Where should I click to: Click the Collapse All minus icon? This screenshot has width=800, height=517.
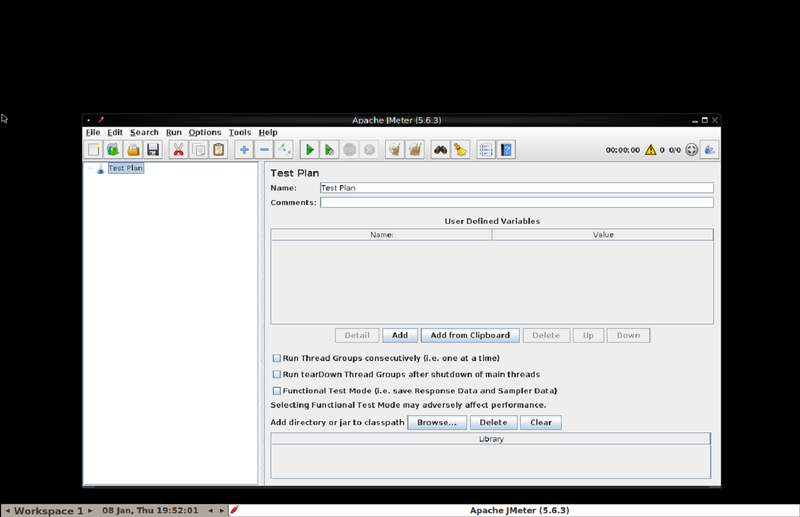tap(264, 150)
